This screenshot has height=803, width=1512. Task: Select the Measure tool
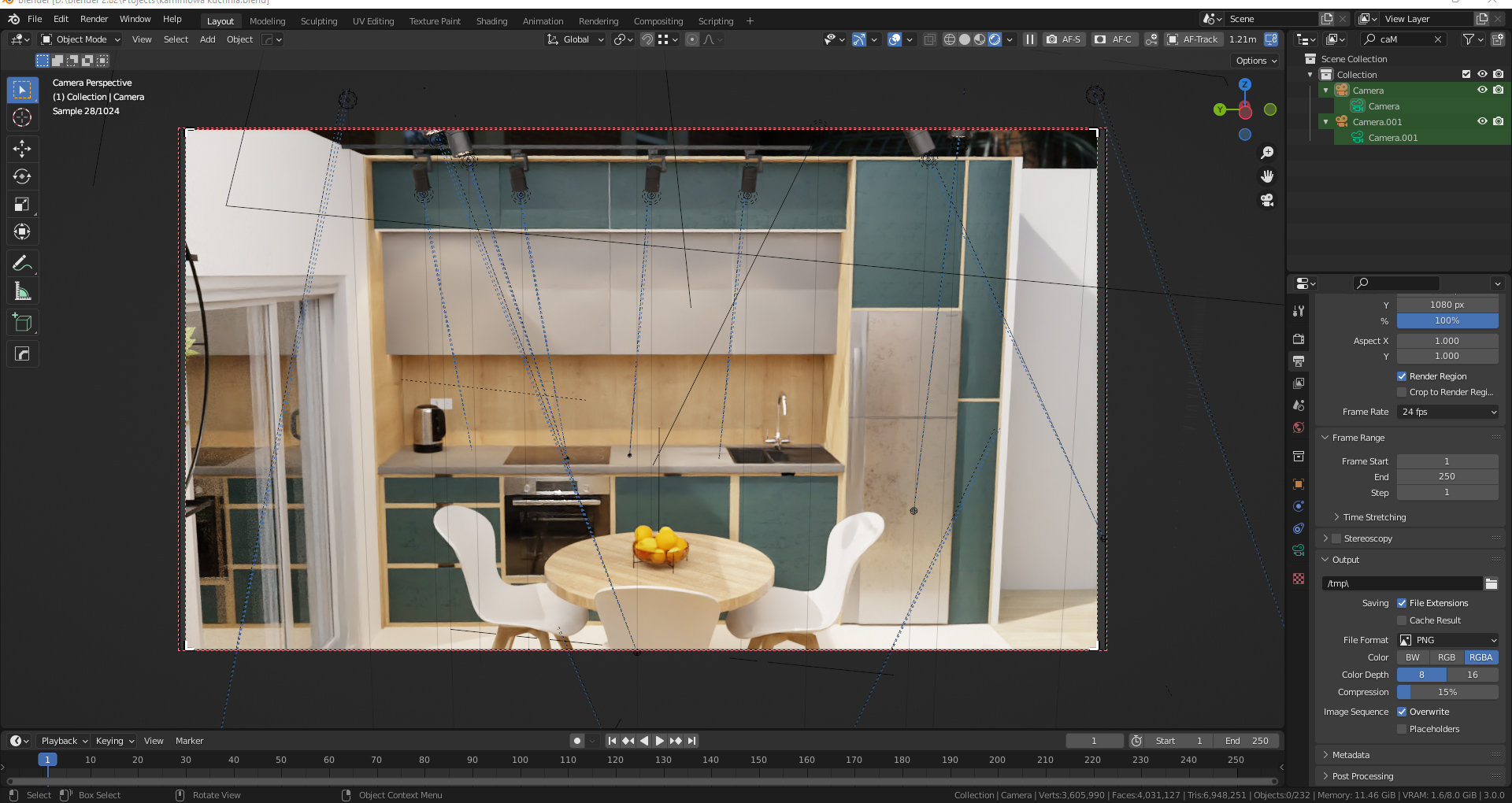coord(22,292)
